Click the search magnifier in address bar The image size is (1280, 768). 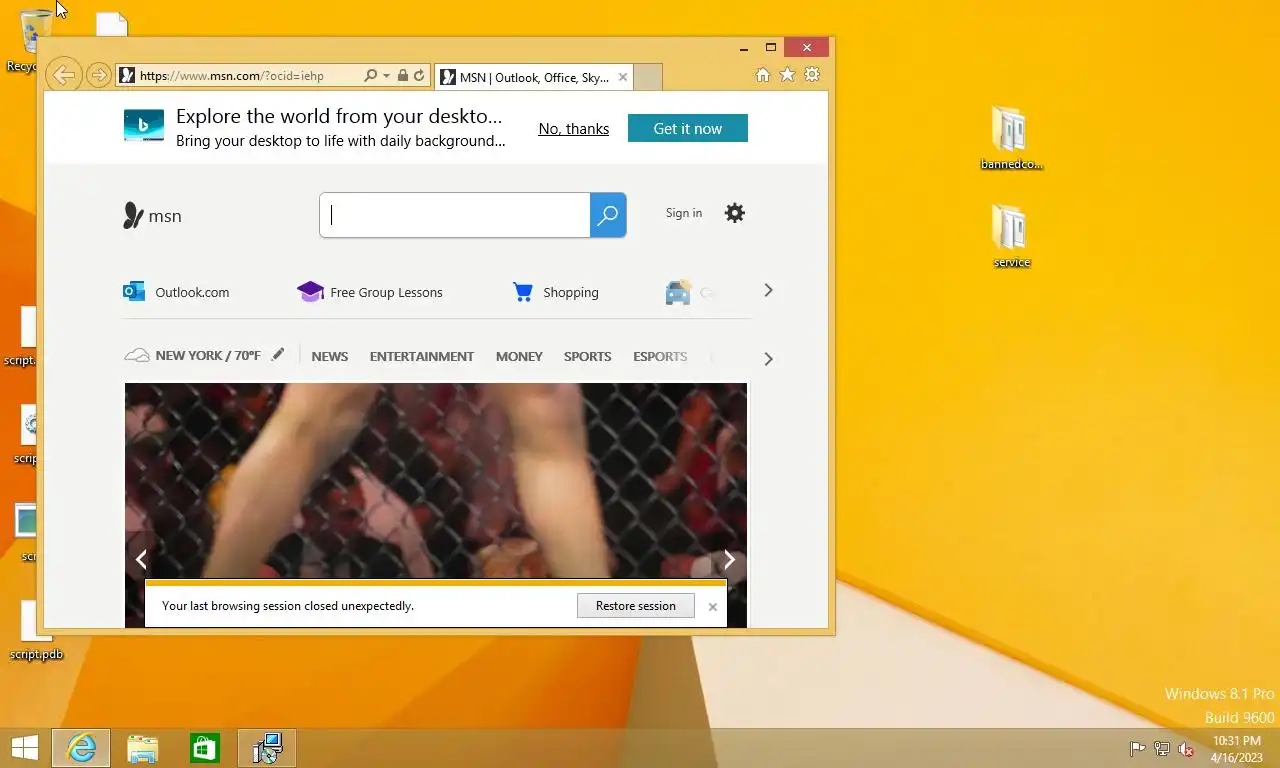coord(371,76)
